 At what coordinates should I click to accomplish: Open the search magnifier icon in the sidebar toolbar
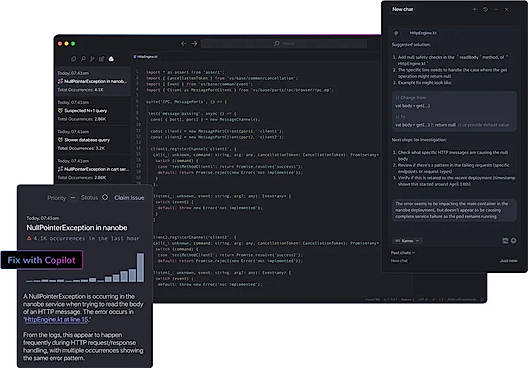[83, 59]
